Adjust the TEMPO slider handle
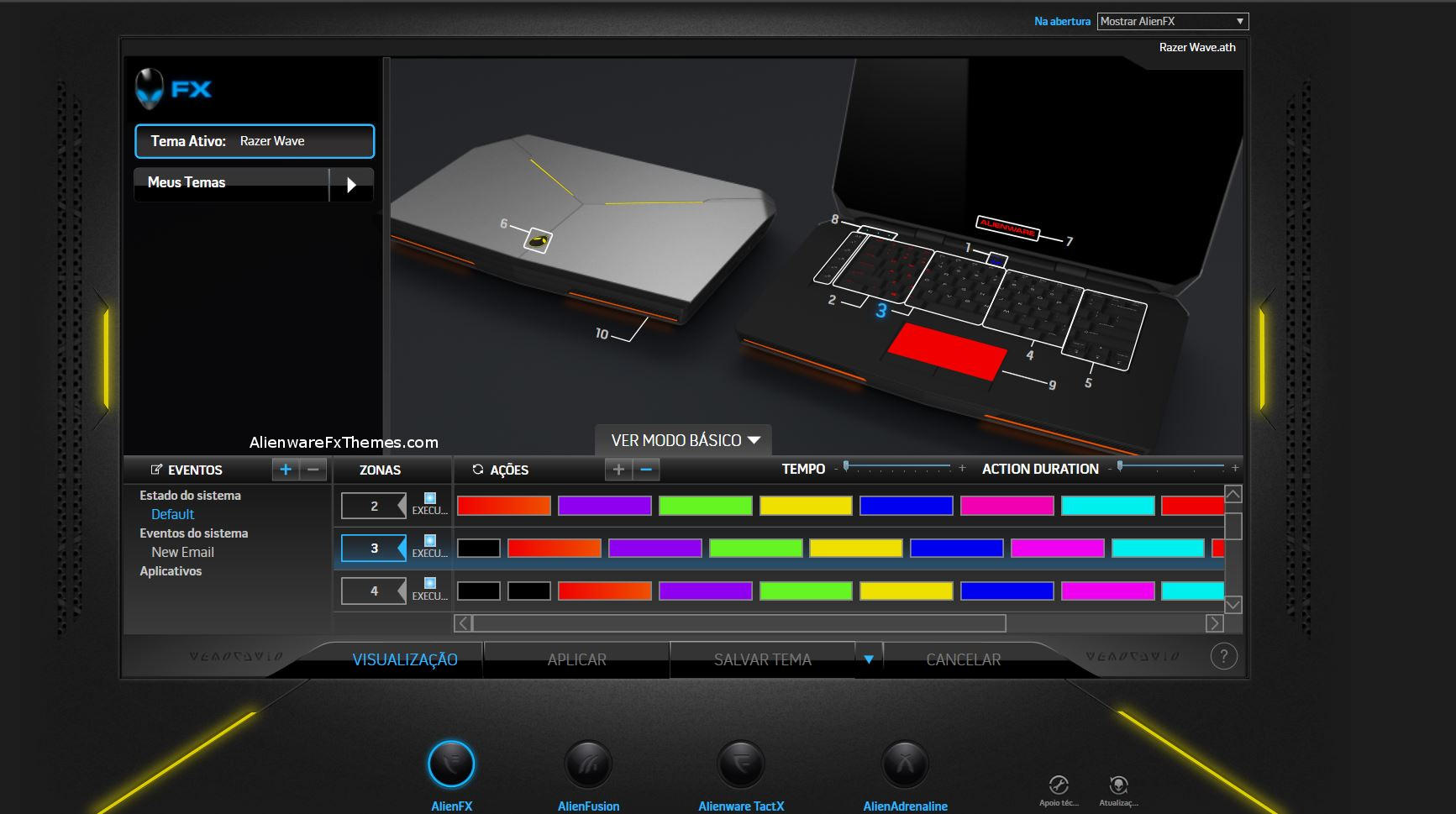The image size is (1456, 814). point(846,465)
